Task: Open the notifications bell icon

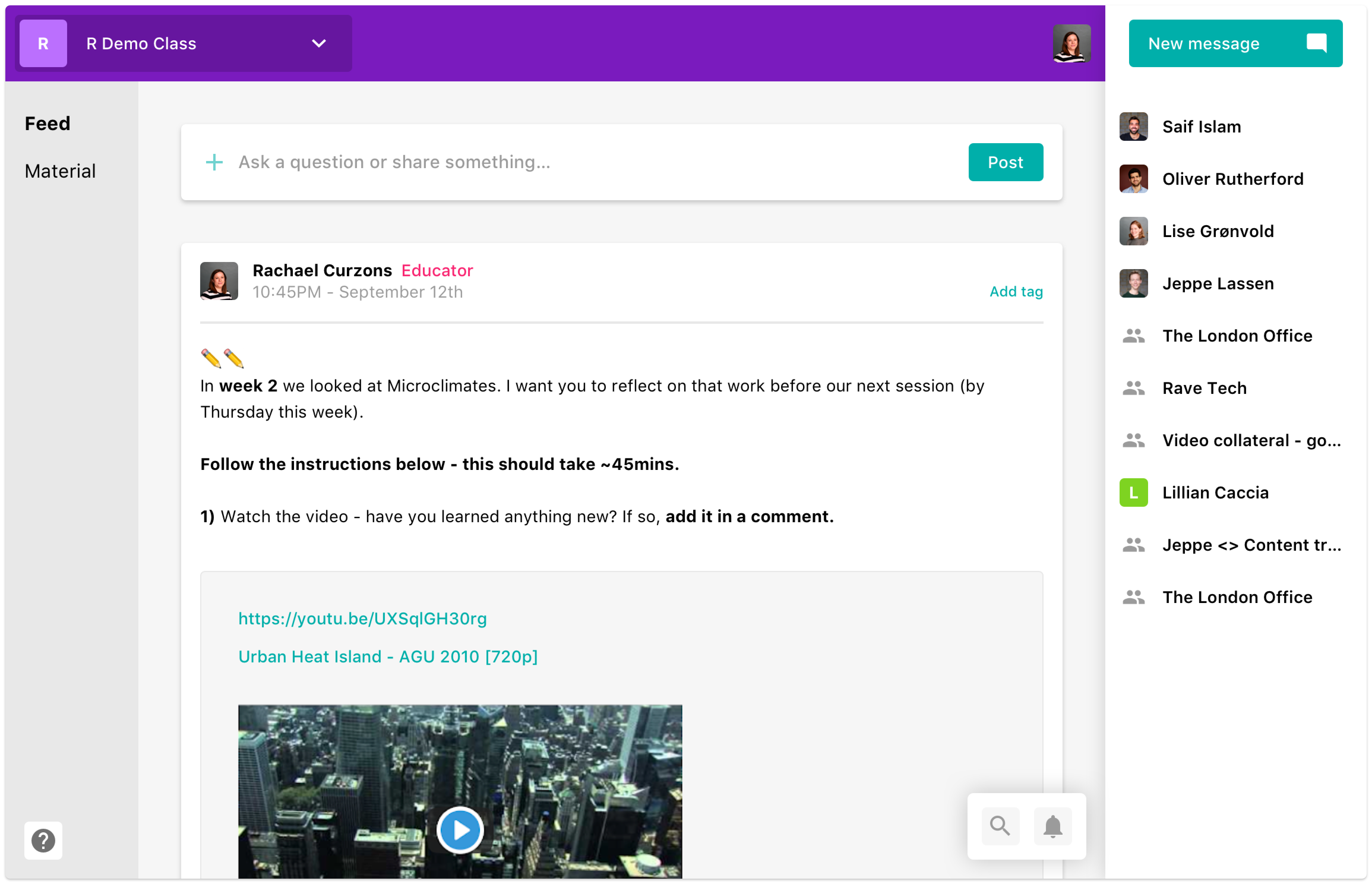Action: click(x=1052, y=826)
